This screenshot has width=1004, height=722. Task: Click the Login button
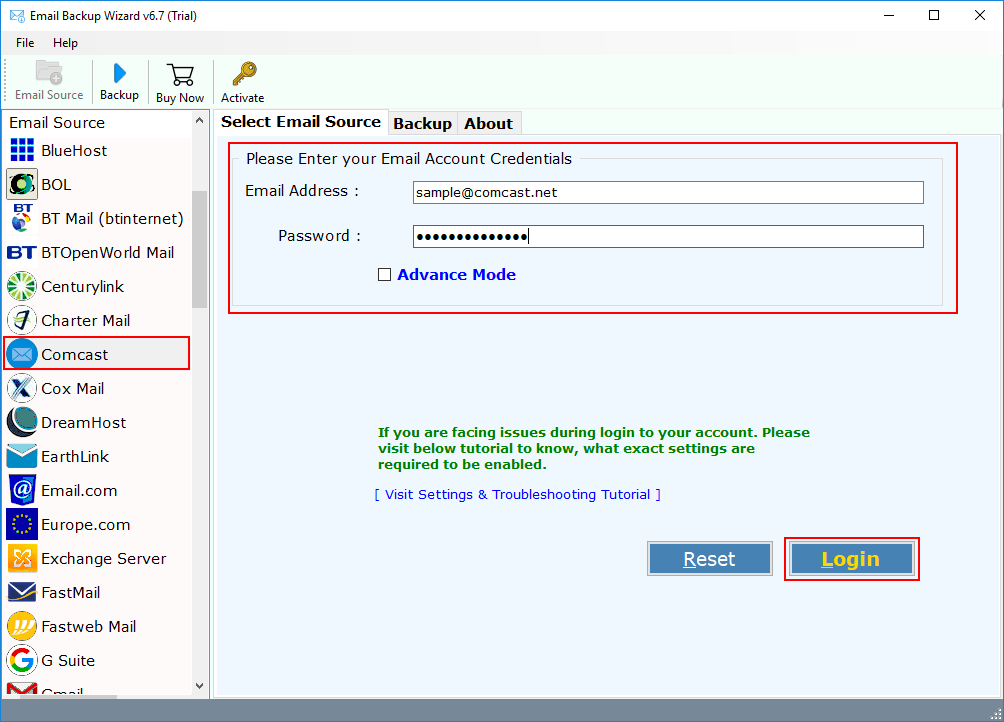click(852, 559)
